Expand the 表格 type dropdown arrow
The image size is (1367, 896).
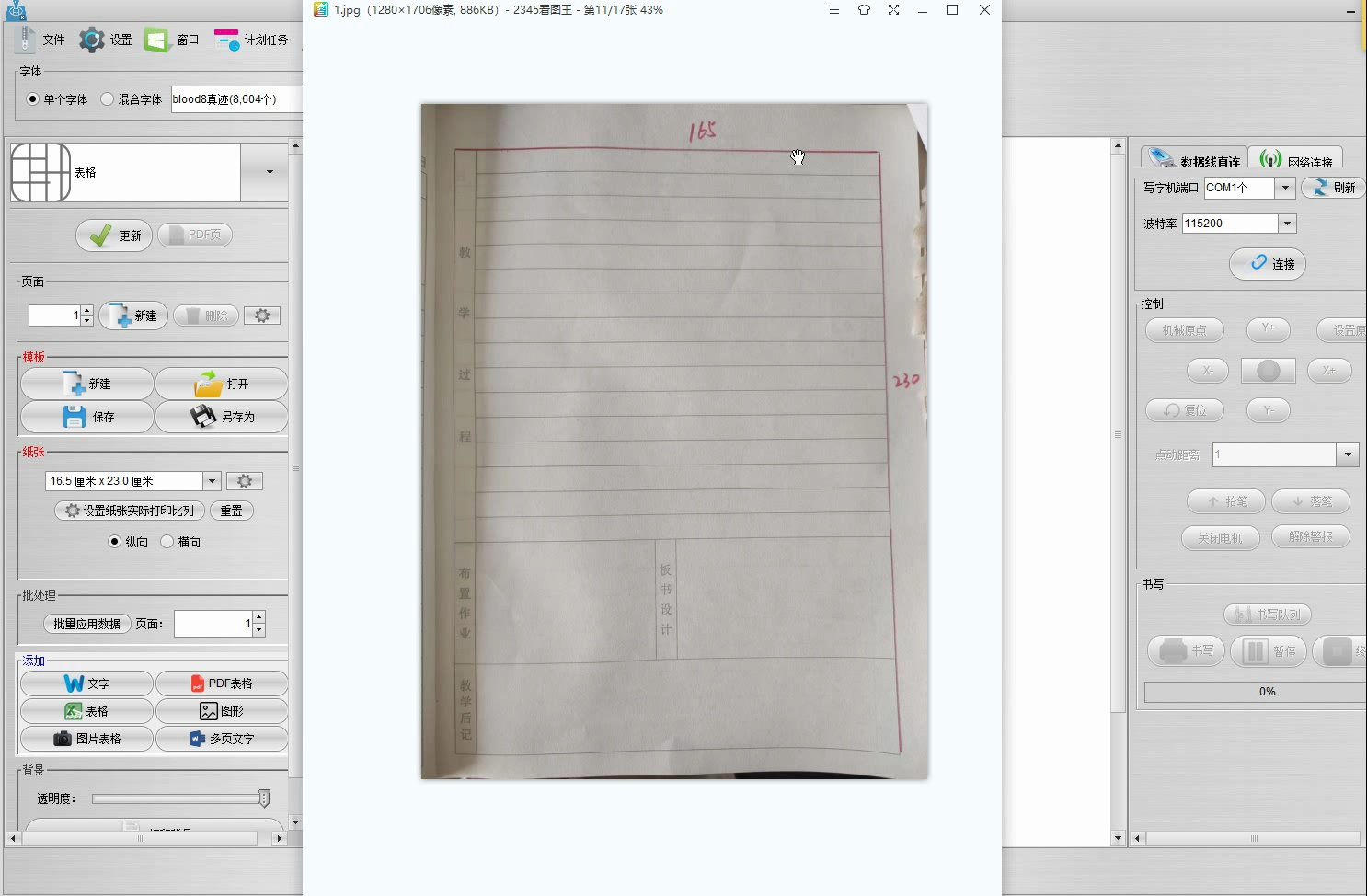tap(269, 172)
